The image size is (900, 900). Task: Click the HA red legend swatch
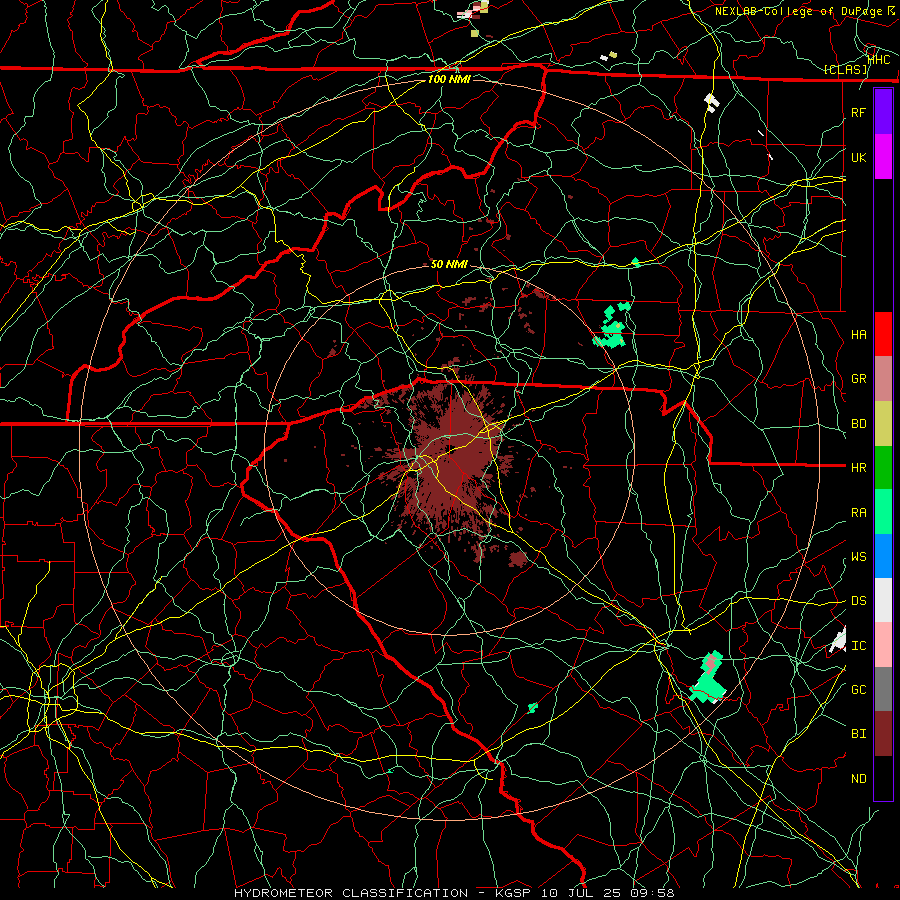[x=883, y=334]
